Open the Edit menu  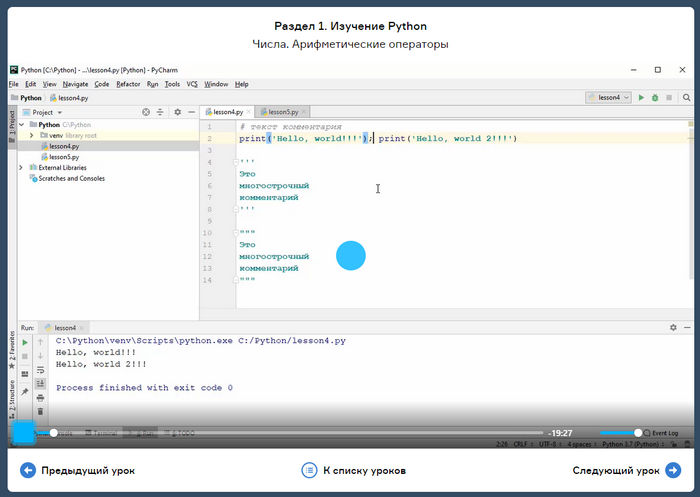click(x=30, y=84)
